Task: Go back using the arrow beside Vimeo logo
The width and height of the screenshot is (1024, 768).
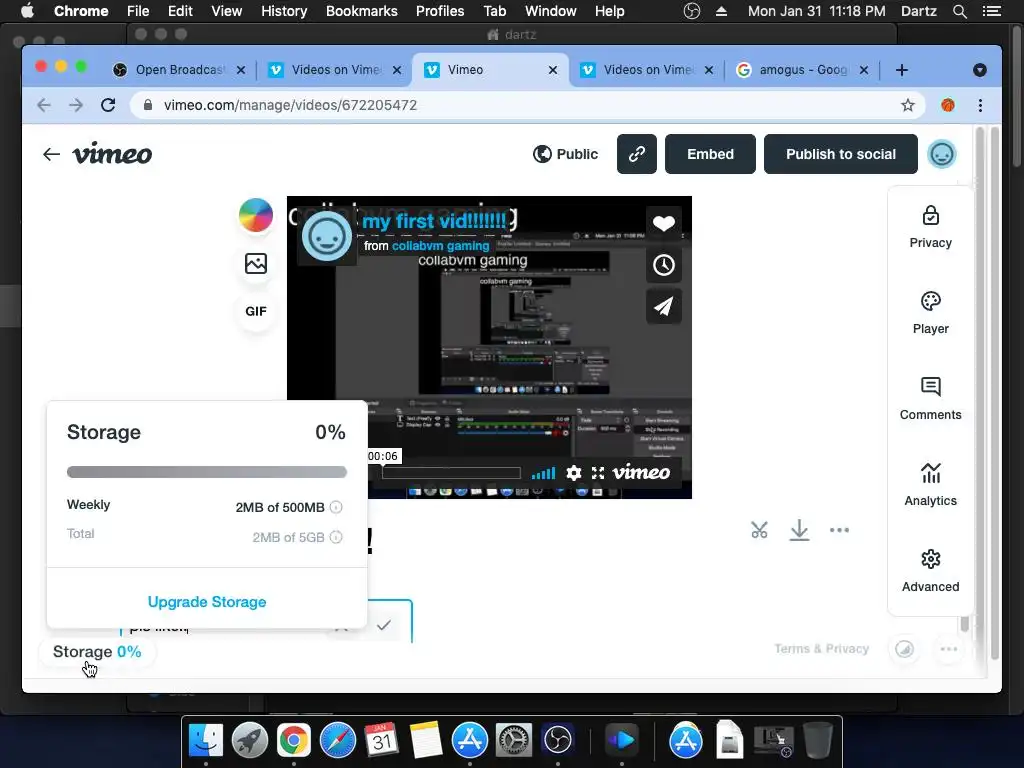Action: click(x=51, y=154)
